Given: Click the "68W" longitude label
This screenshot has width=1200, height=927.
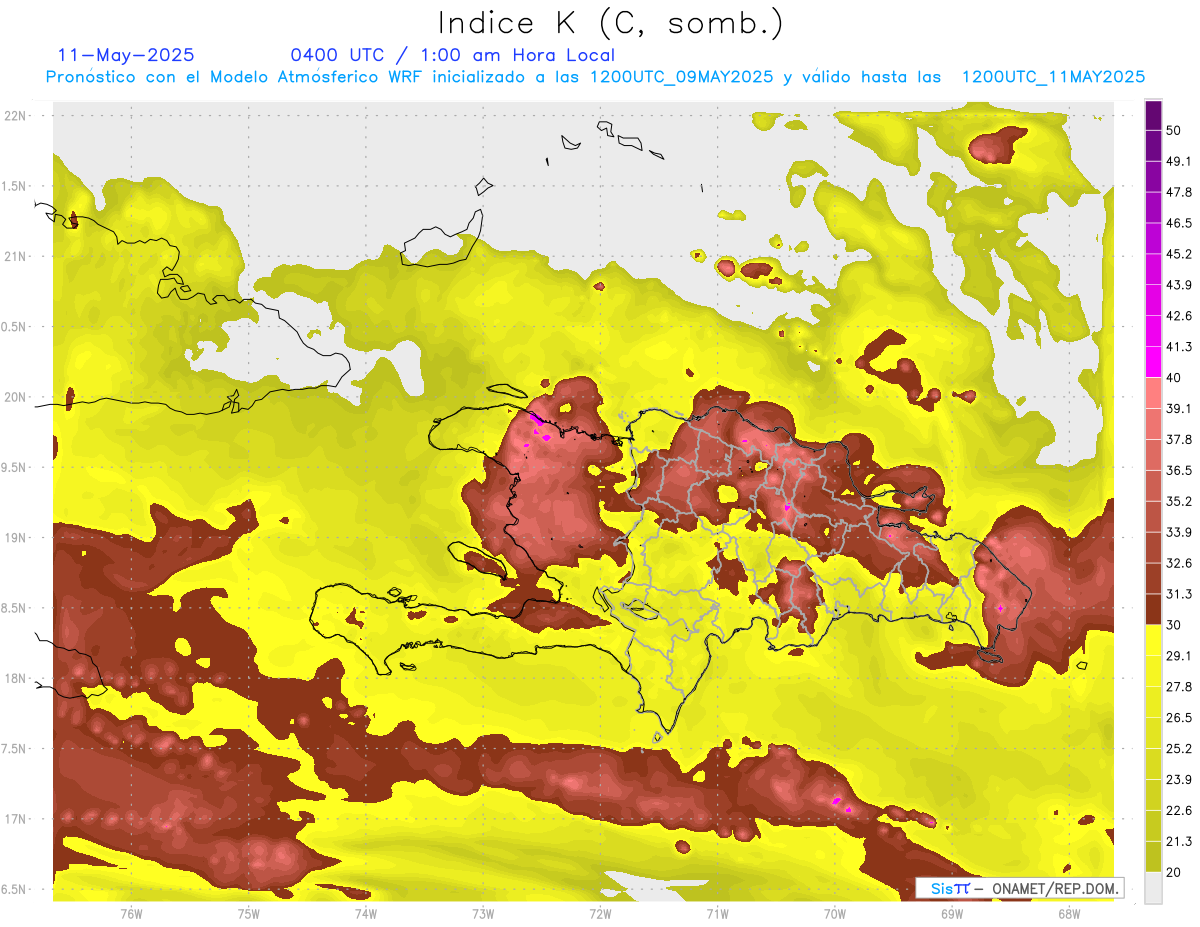Looking at the screenshot, I should coord(1069,913).
